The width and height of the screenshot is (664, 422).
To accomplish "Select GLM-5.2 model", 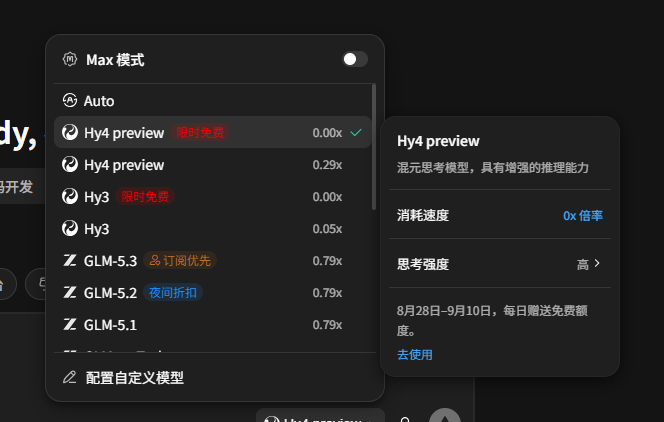I will 213,292.
